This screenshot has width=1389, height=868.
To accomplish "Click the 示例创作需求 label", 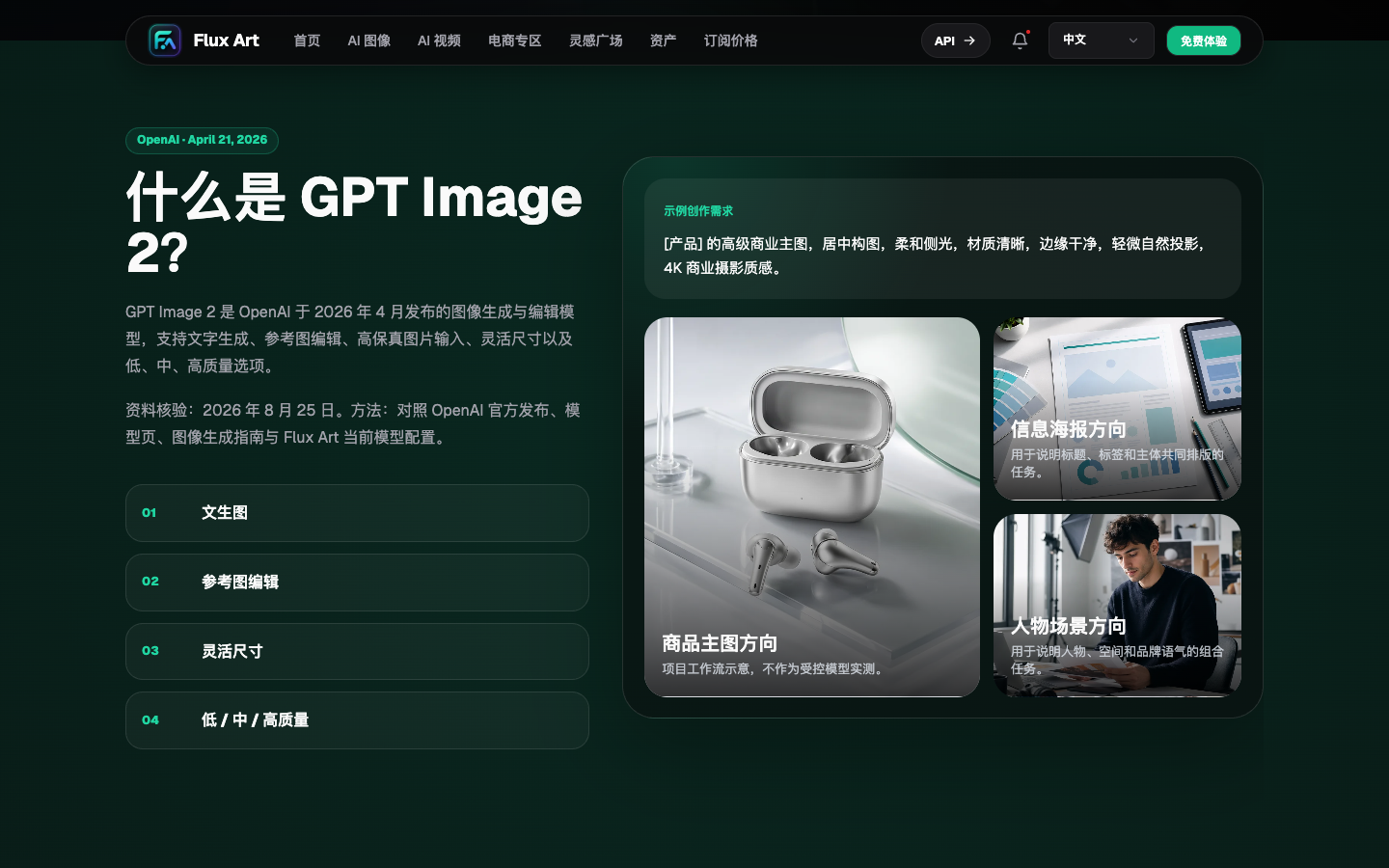I will click(x=698, y=211).
